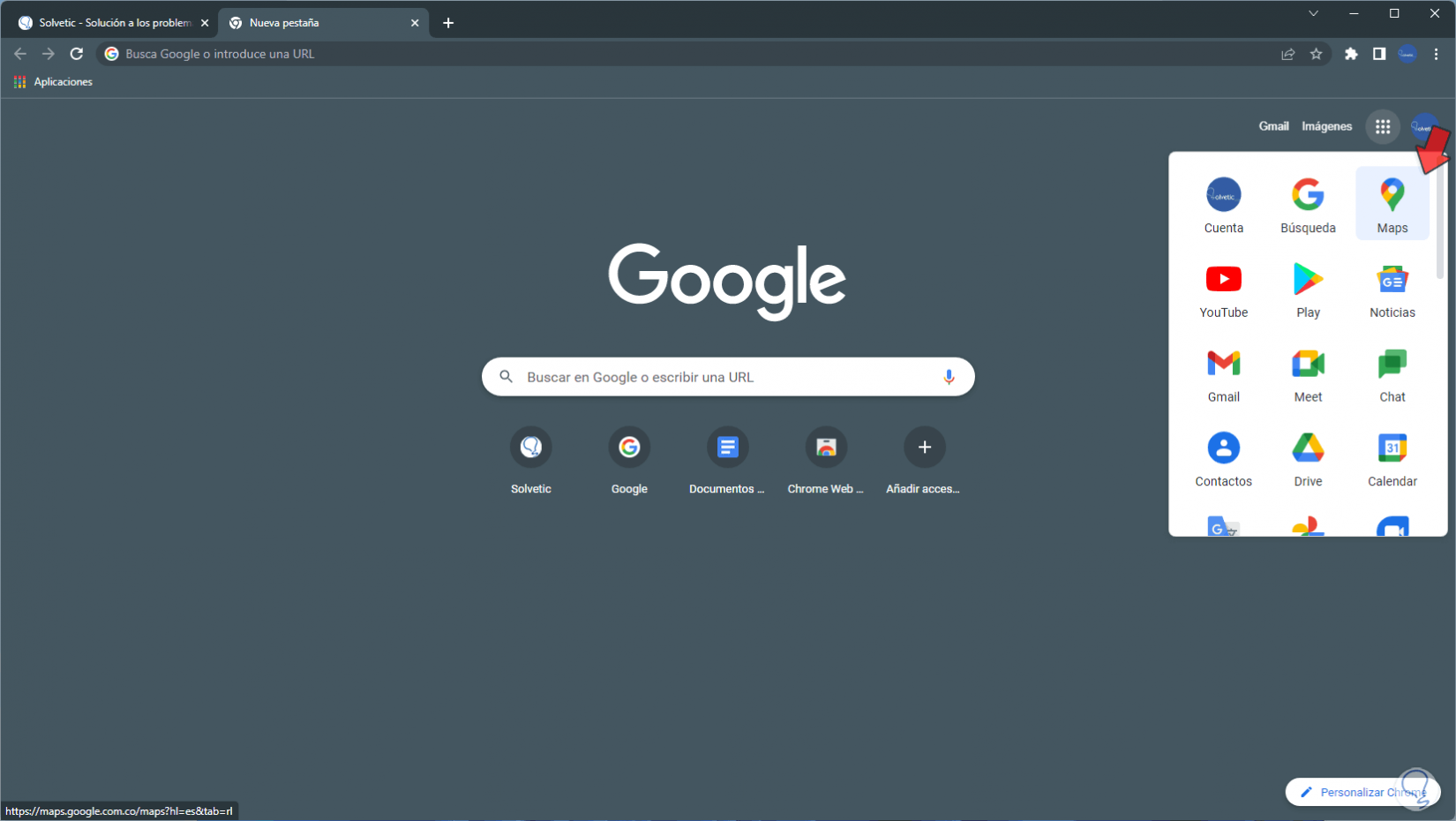Reload the current page
1456x821 pixels.
77,54
